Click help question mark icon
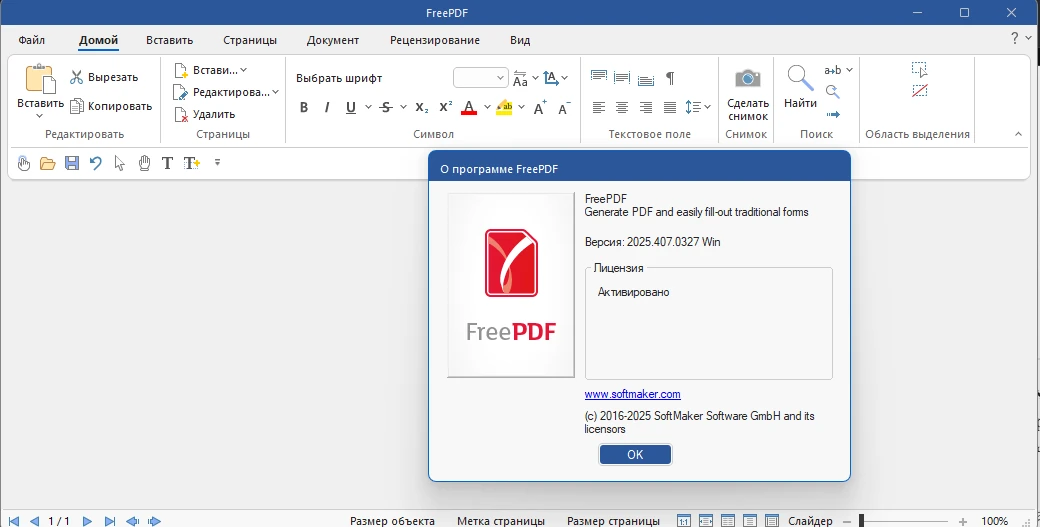This screenshot has height=527, width=1040. pyautogui.click(x=1015, y=38)
